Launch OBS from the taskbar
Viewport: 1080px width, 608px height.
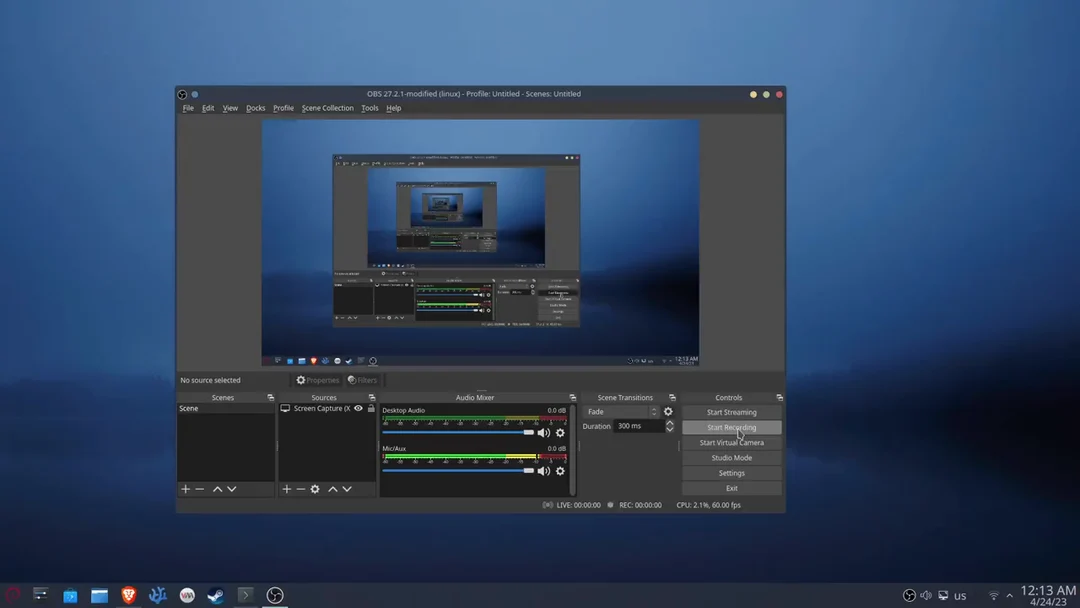pos(274,595)
